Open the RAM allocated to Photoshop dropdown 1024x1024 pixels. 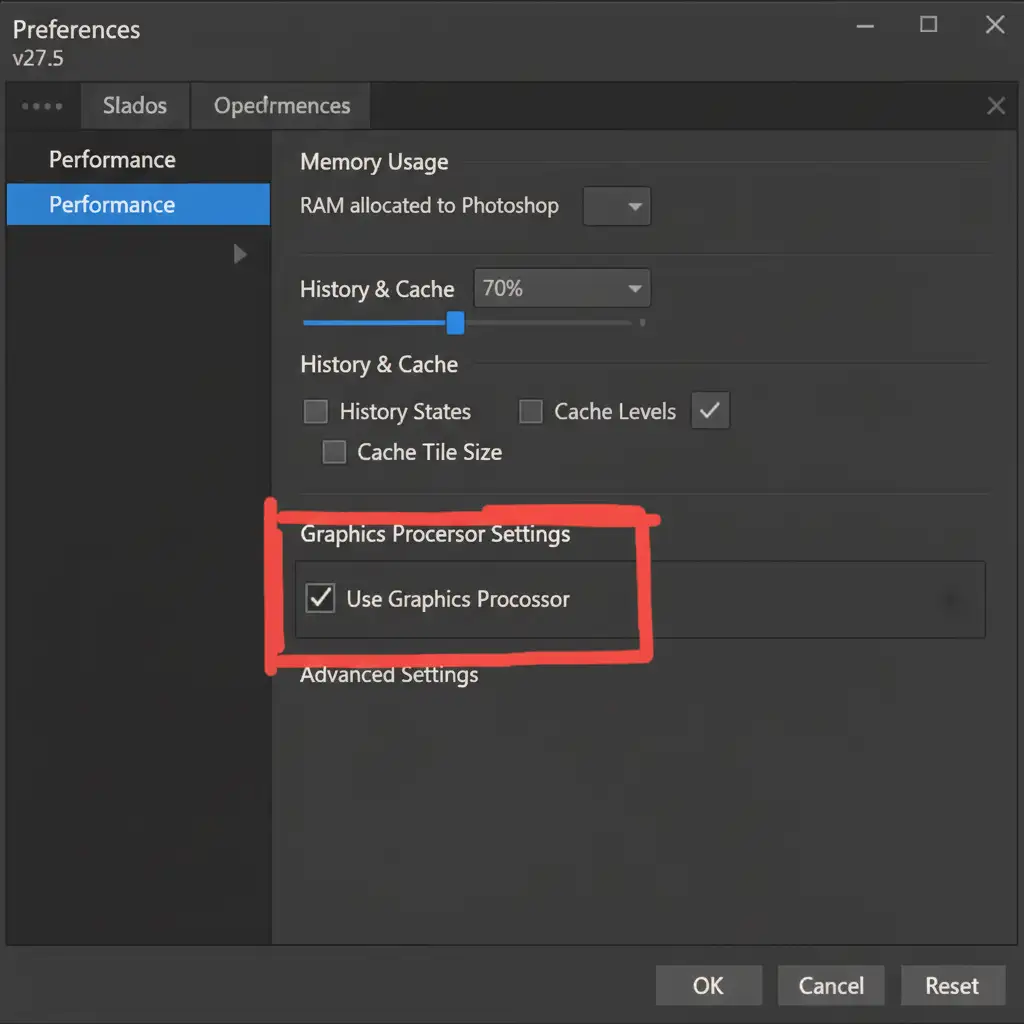[x=617, y=207]
